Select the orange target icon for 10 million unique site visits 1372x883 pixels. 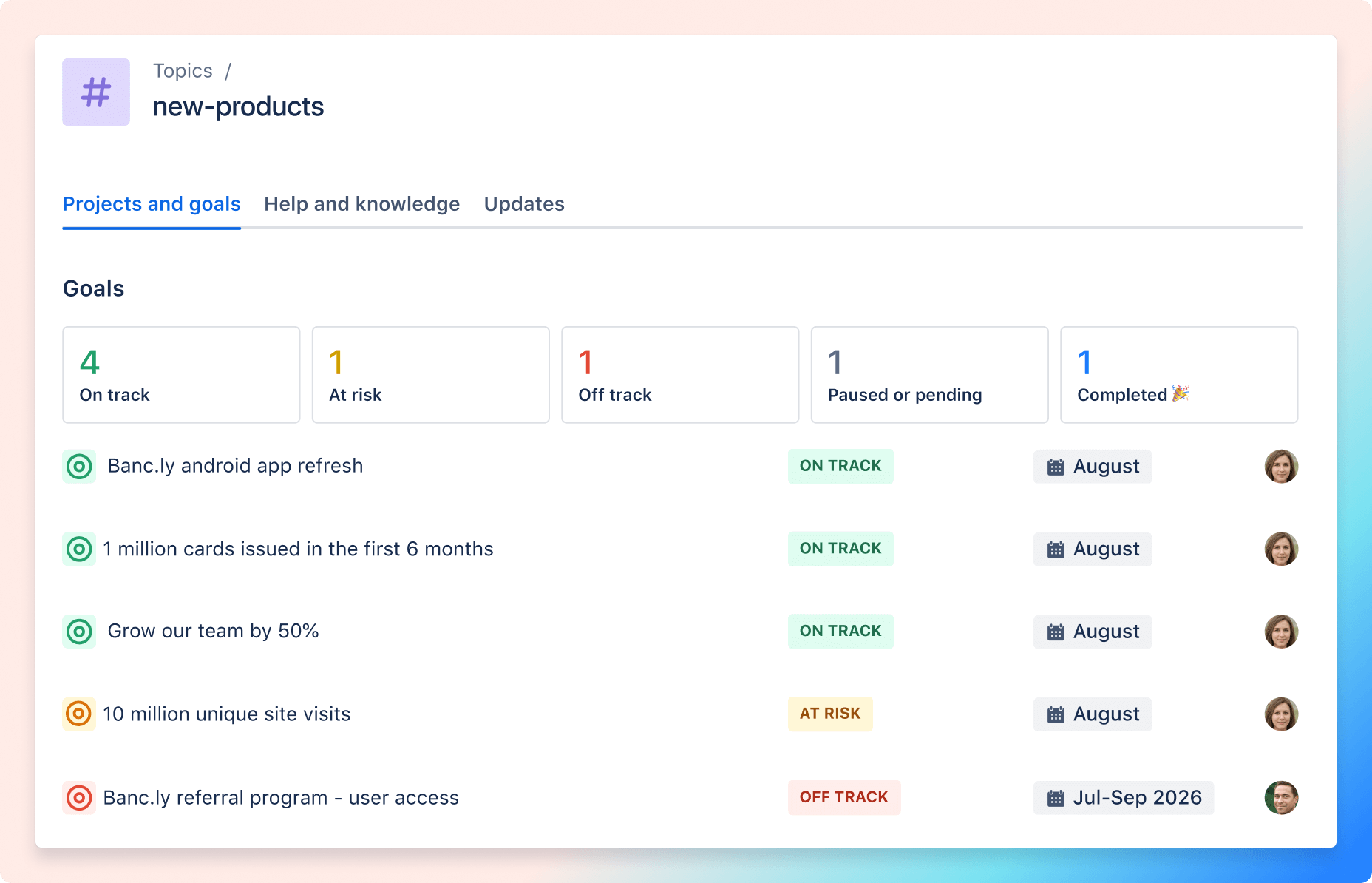click(x=78, y=714)
